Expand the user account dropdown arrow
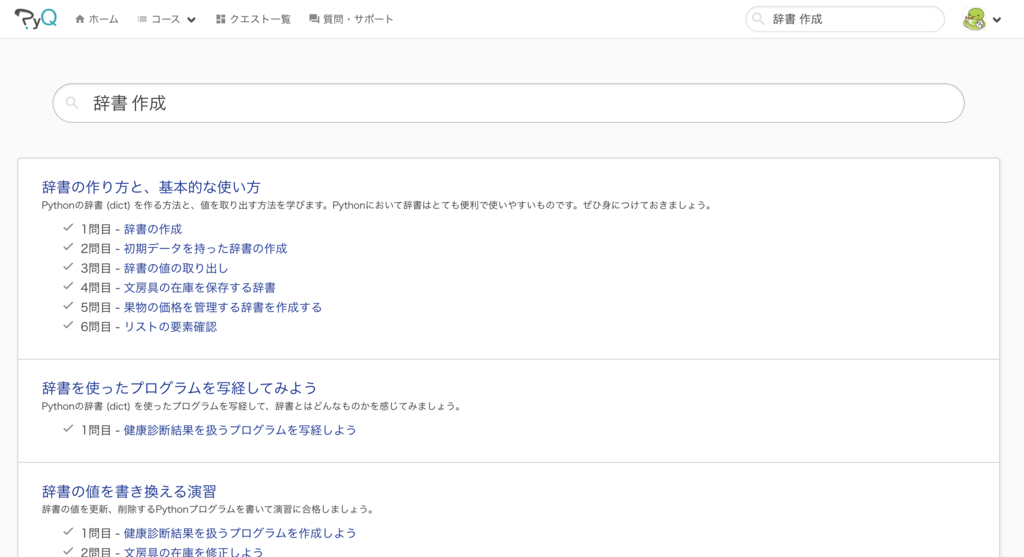This screenshot has width=1024, height=557. coord(997,20)
